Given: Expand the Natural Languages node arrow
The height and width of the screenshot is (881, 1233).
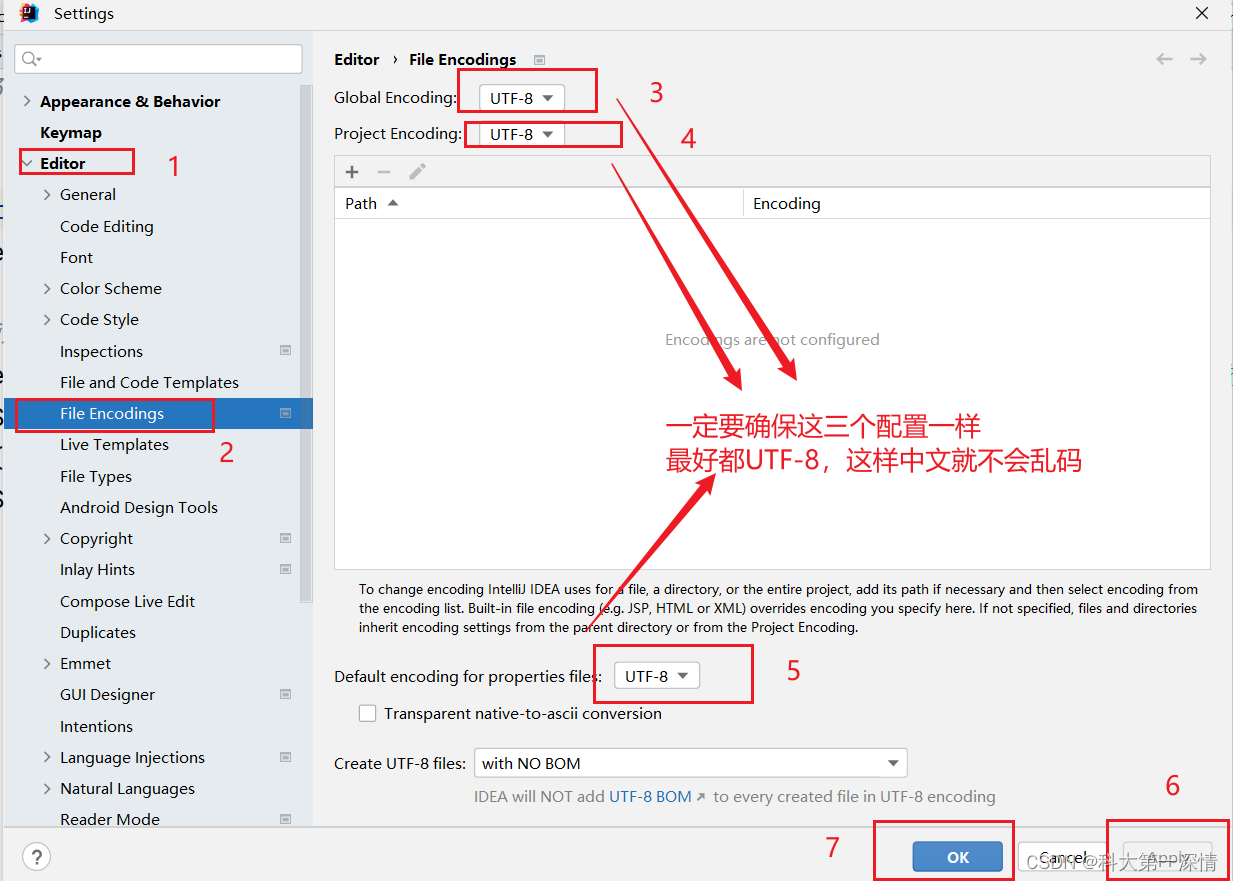Looking at the screenshot, I should [x=47, y=788].
